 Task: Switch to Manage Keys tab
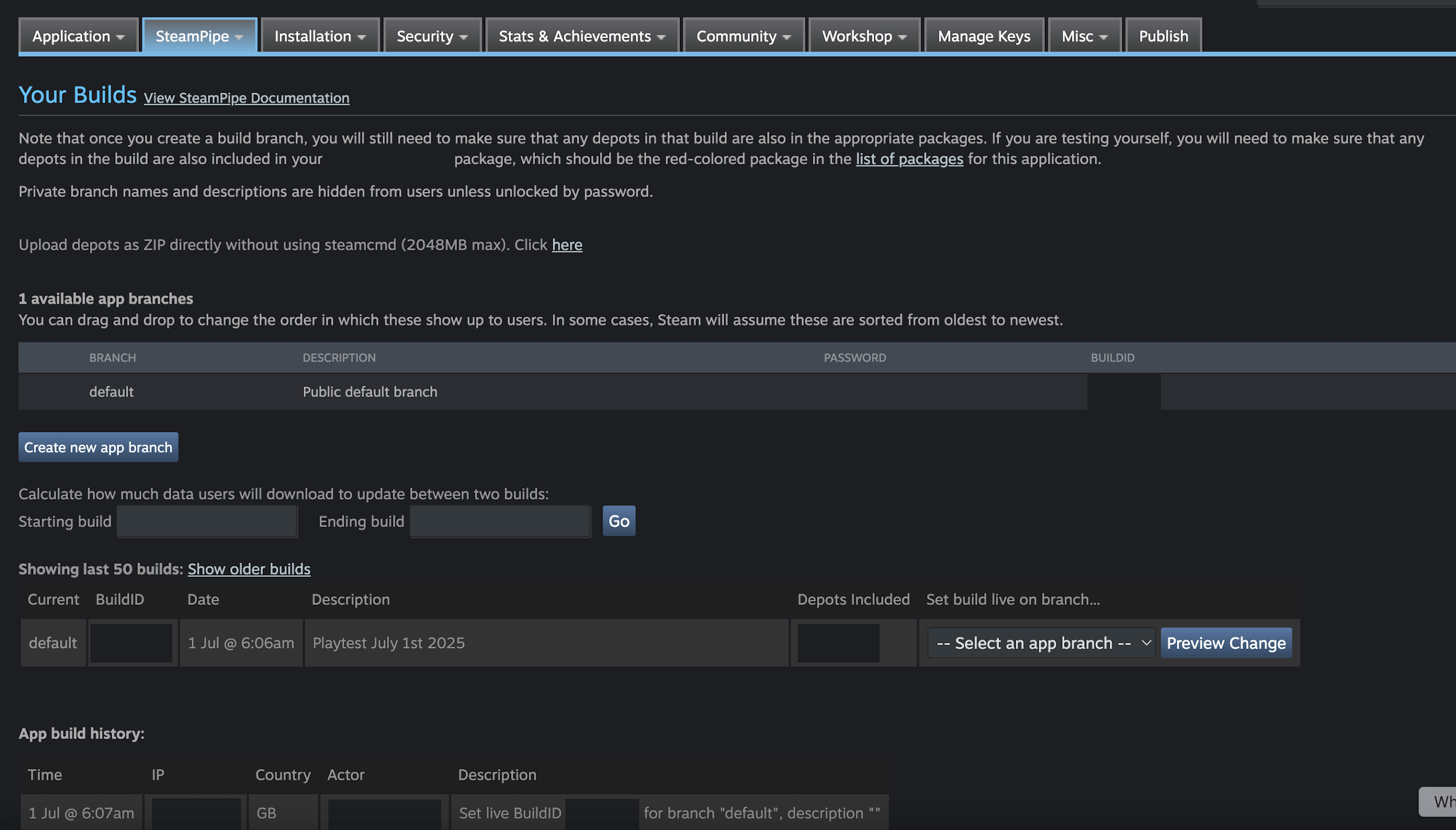[984, 36]
